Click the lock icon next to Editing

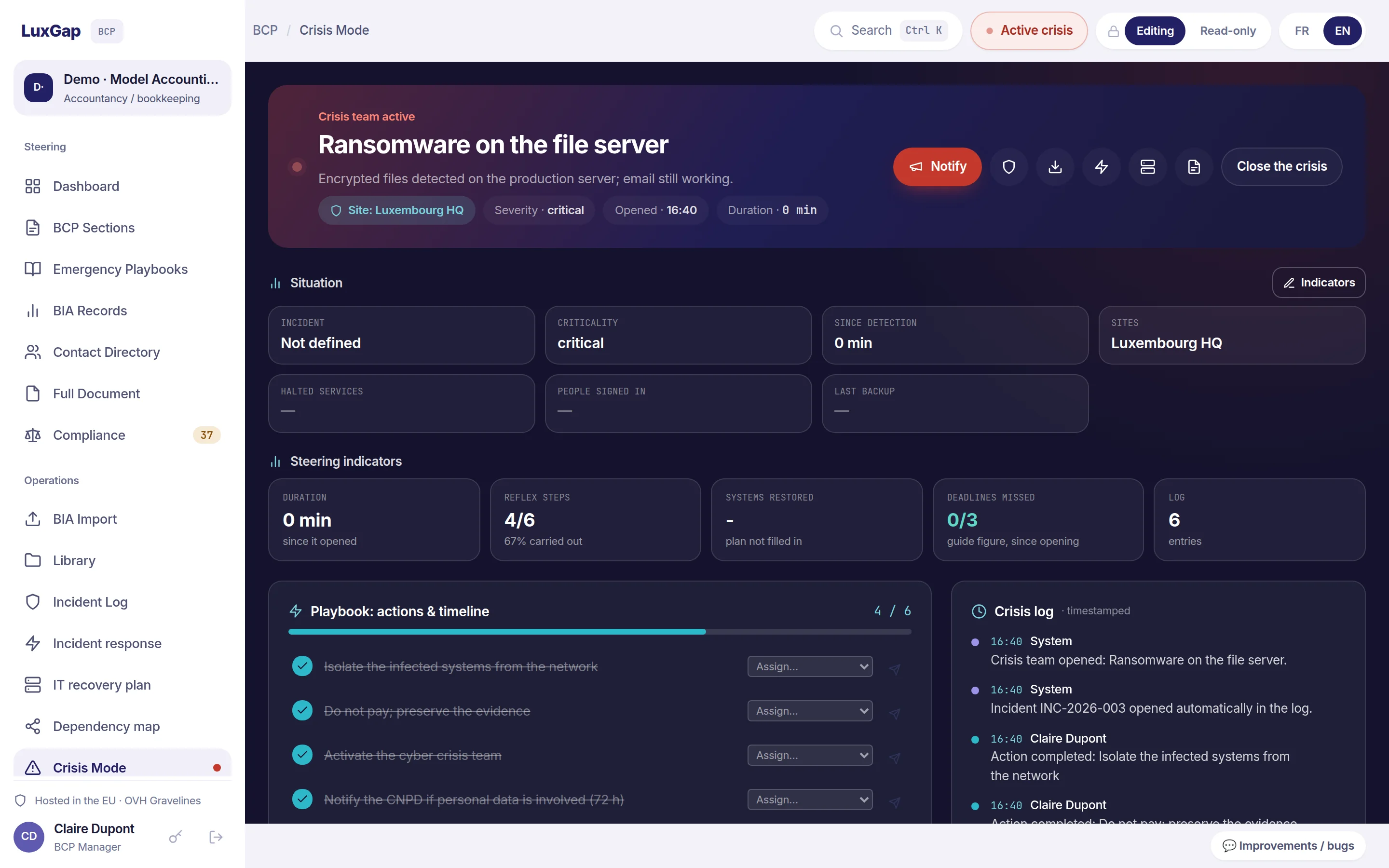tap(1114, 31)
